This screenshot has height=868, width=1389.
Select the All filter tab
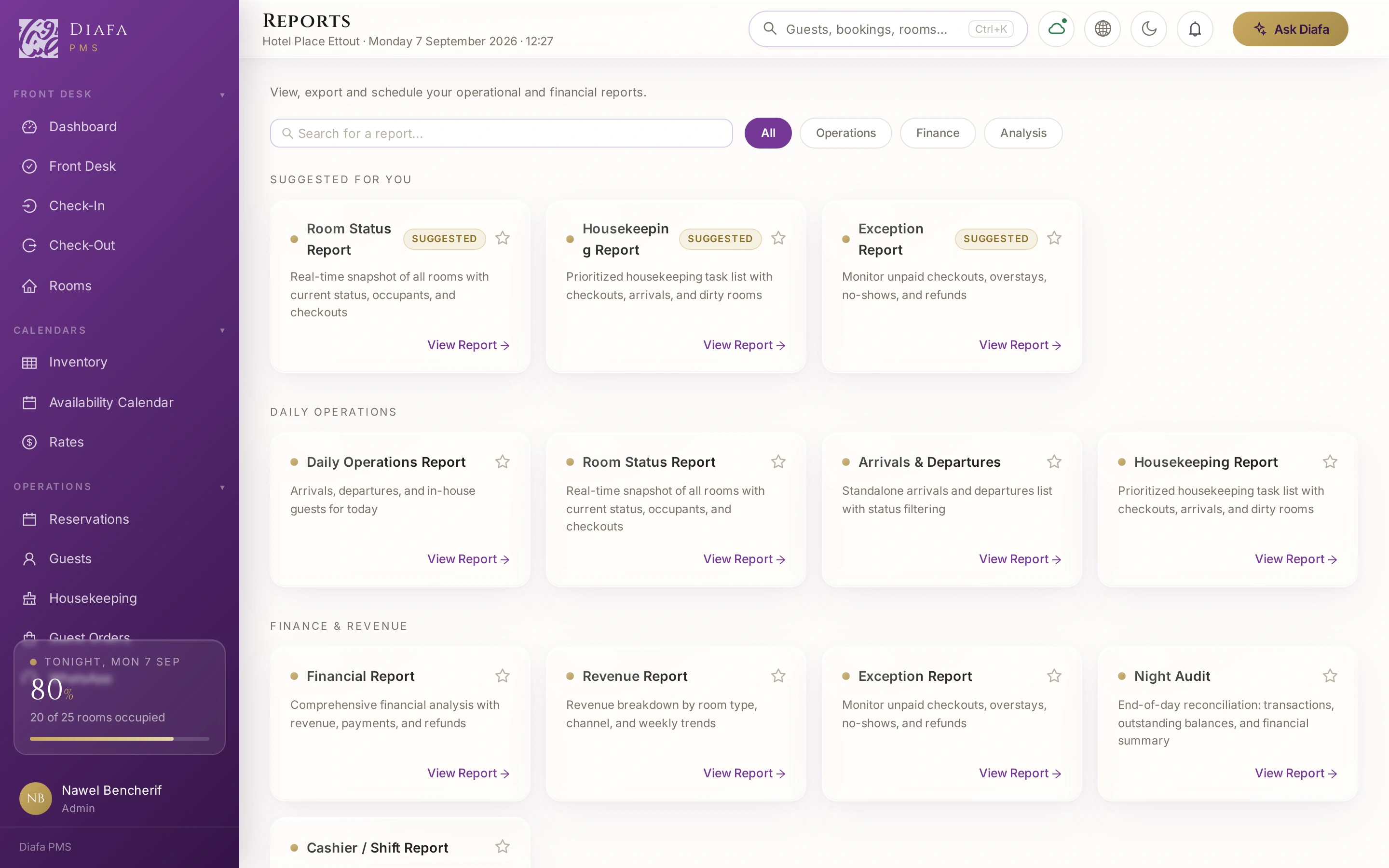[768, 133]
